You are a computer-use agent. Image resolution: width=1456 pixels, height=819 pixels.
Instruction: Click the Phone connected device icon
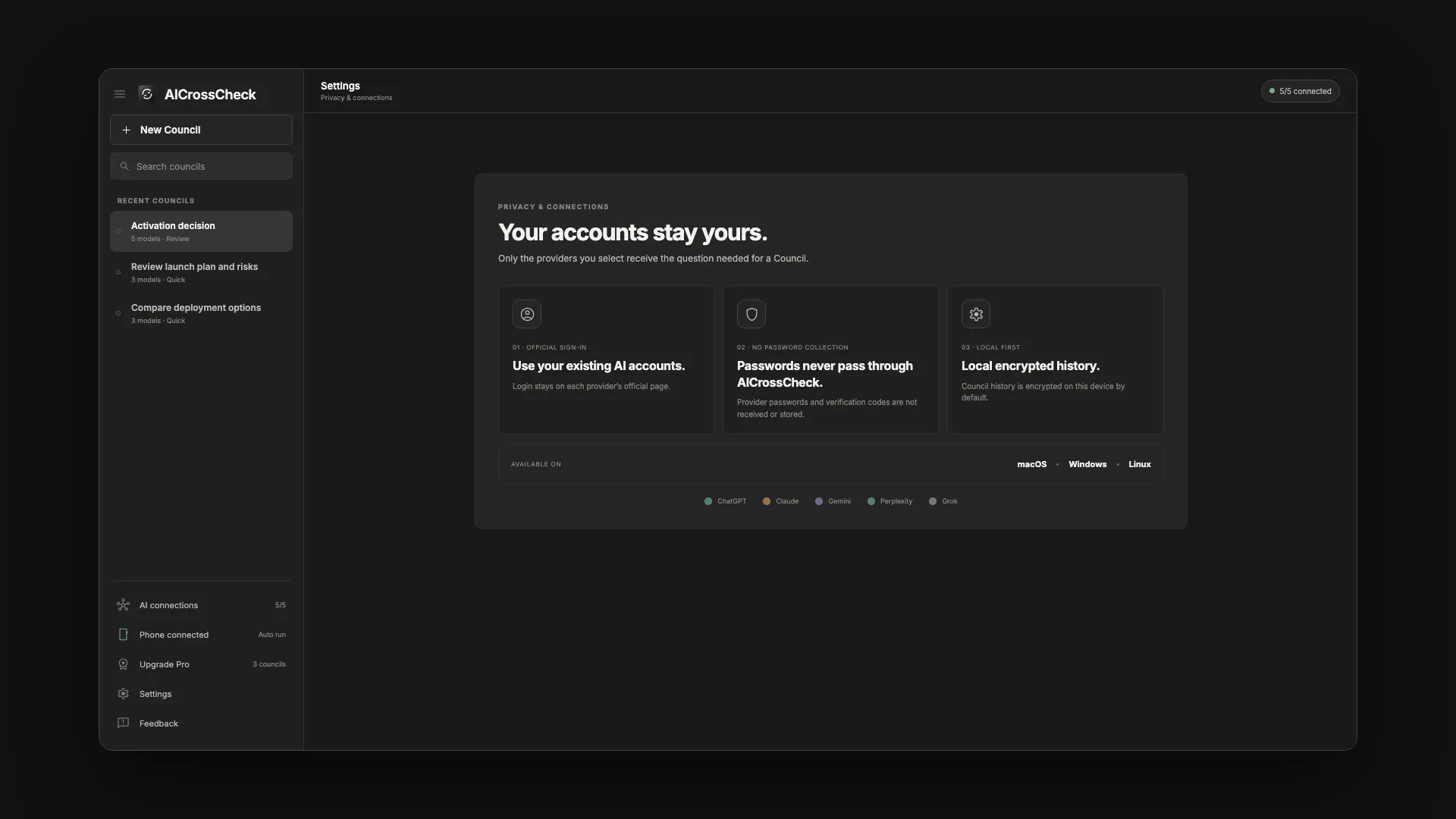pyautogui.click(x=123, y=635)
